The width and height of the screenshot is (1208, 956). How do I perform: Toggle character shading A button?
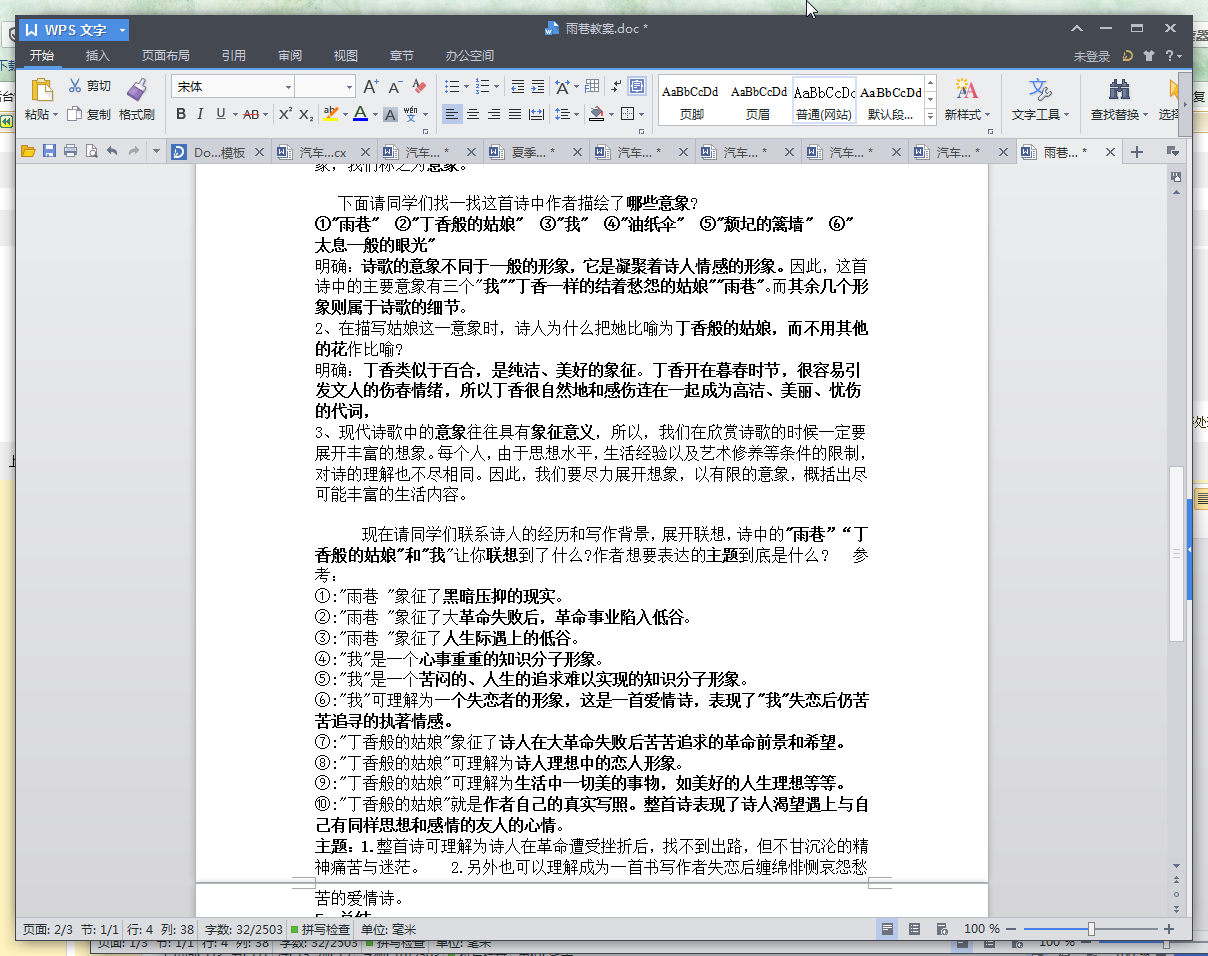pyautogui.click(x=390, y=114)
